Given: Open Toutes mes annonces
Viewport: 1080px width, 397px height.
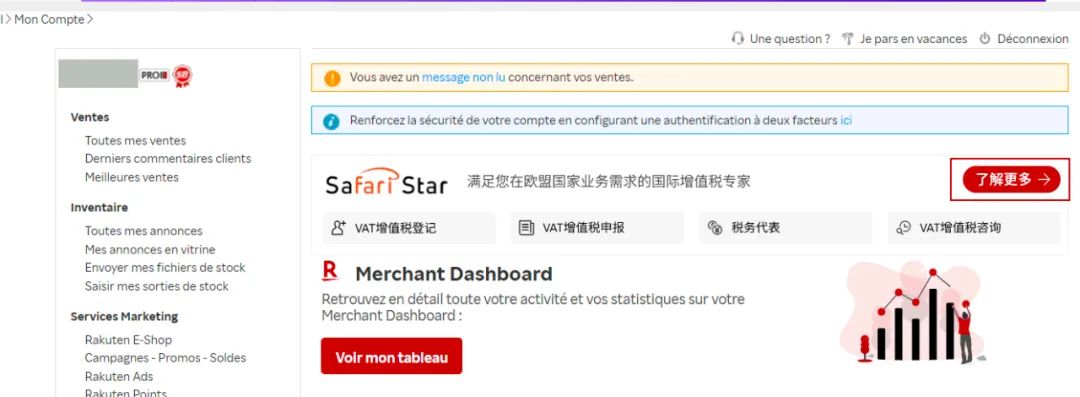Looking at the screenshot, I should tap(143, 231).
